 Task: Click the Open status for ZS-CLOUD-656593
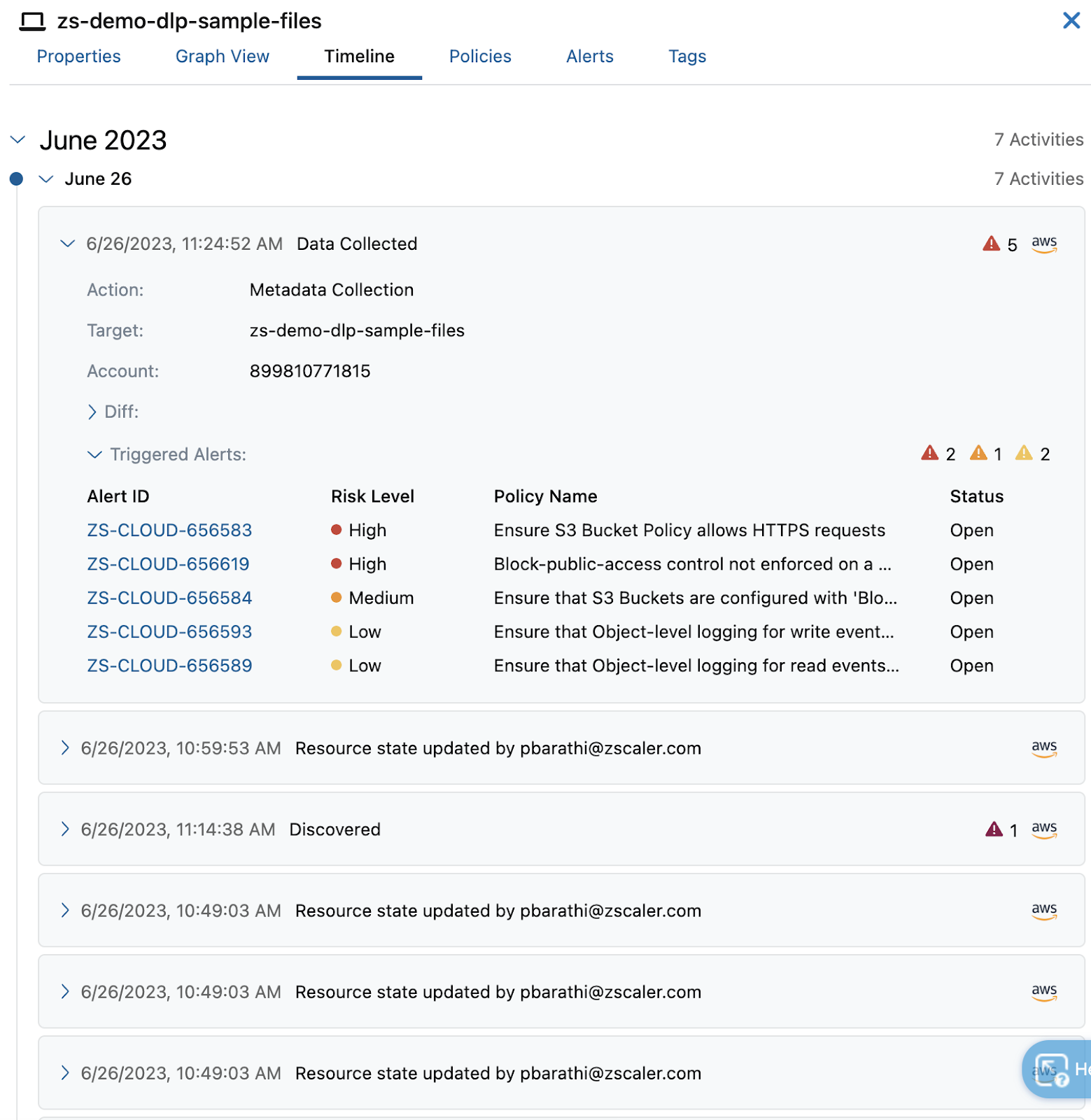click(x=972, y=631)
